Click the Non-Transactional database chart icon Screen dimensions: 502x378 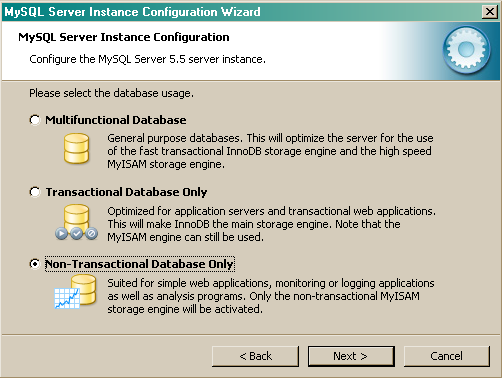pos(75,292)
